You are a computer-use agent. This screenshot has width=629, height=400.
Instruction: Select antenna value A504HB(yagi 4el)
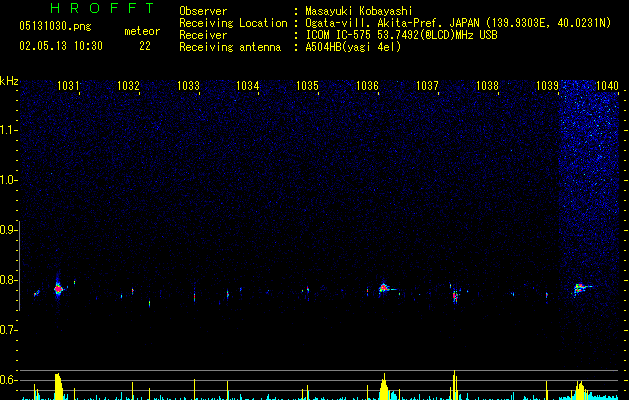tap(353, 47)
